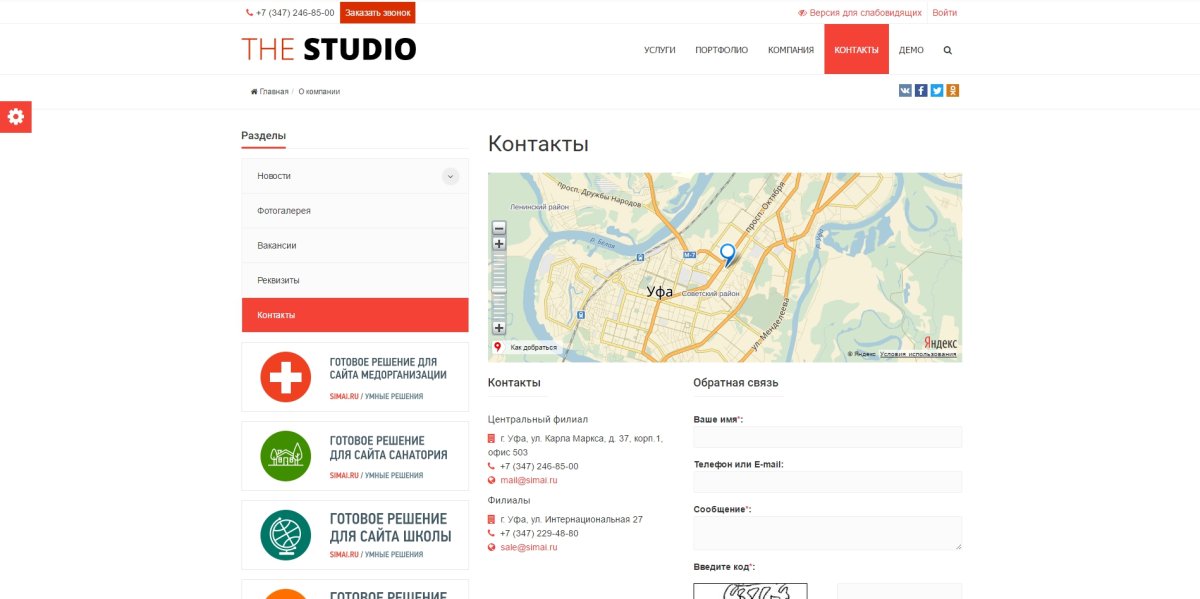
Task: Click the map zoom-in plus control
Action: point(499,241)
